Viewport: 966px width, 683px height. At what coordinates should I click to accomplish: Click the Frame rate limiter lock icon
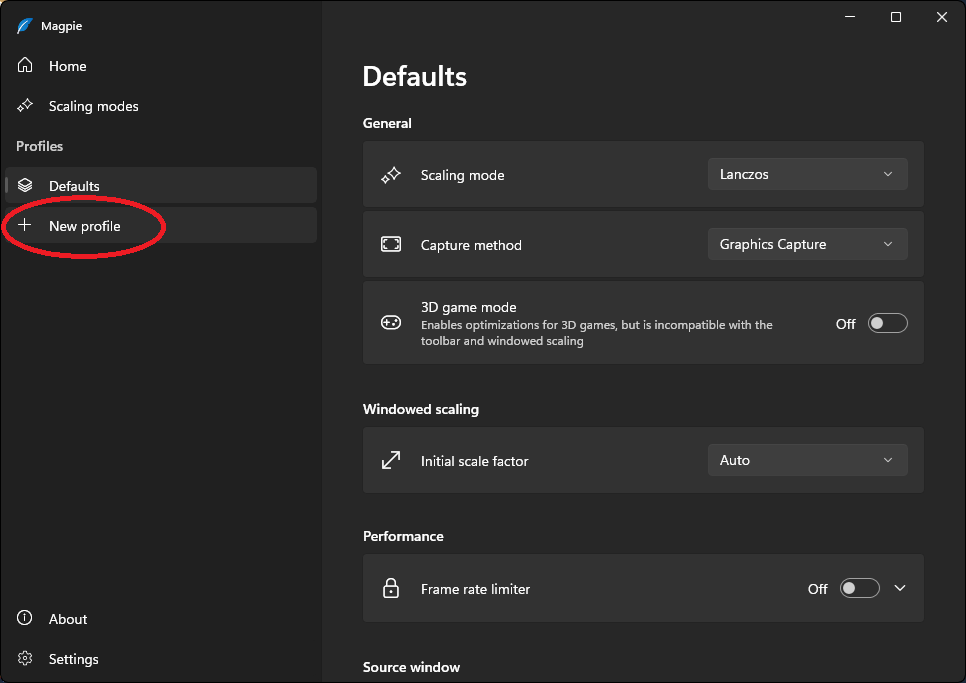[391, 589]
